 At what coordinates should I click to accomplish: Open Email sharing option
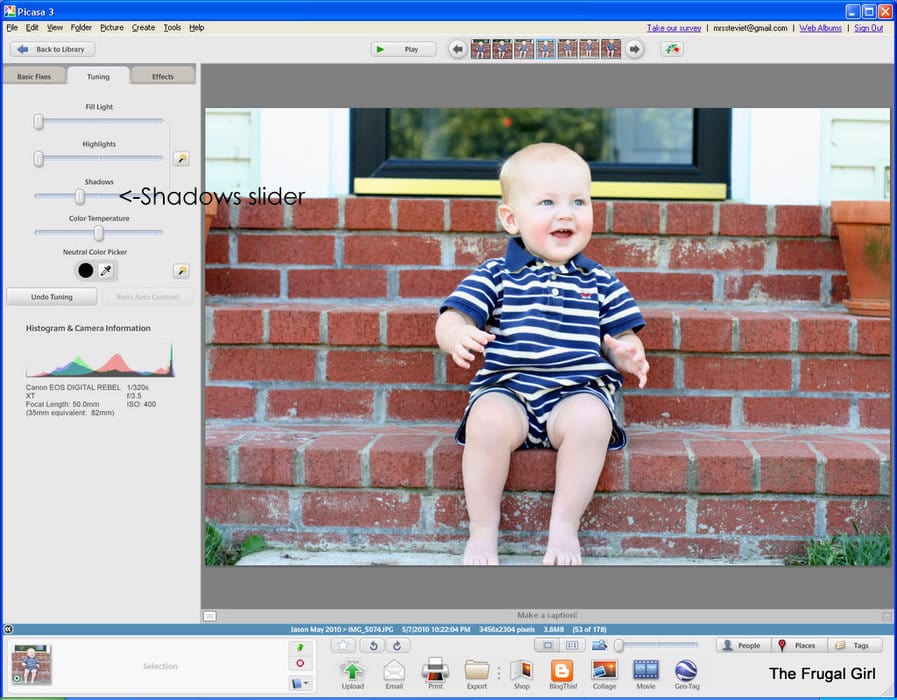click(x=394, y=670)
